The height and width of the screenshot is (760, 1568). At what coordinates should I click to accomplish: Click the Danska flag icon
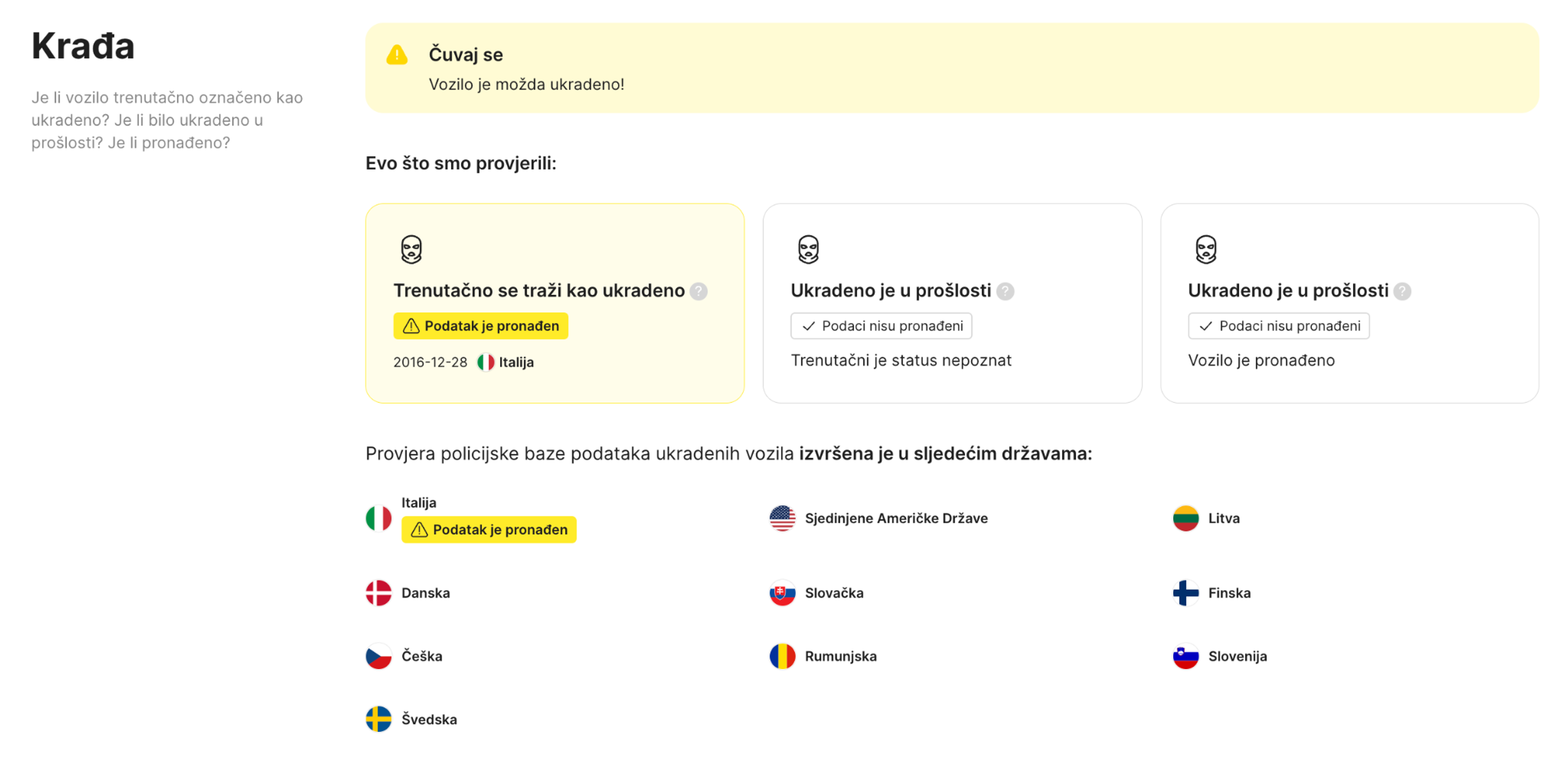pyautogui.click(x=380, y=593)
